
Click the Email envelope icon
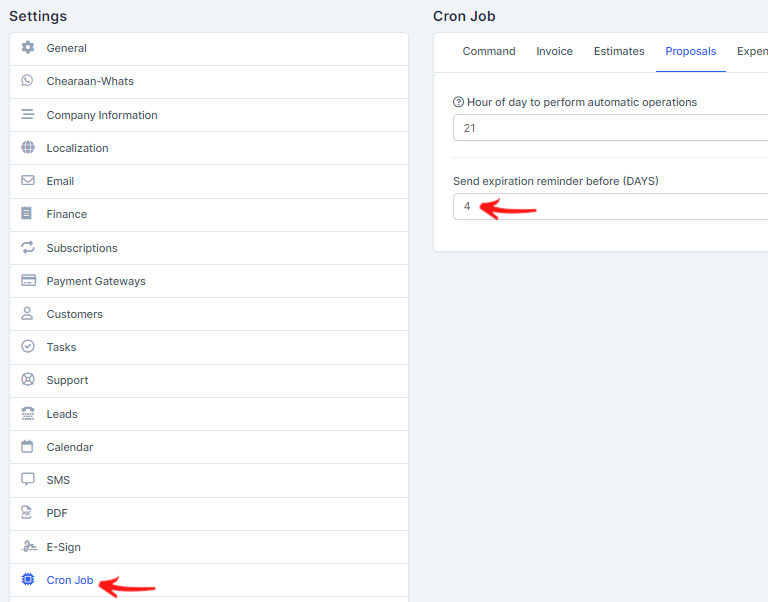point(28,181)
